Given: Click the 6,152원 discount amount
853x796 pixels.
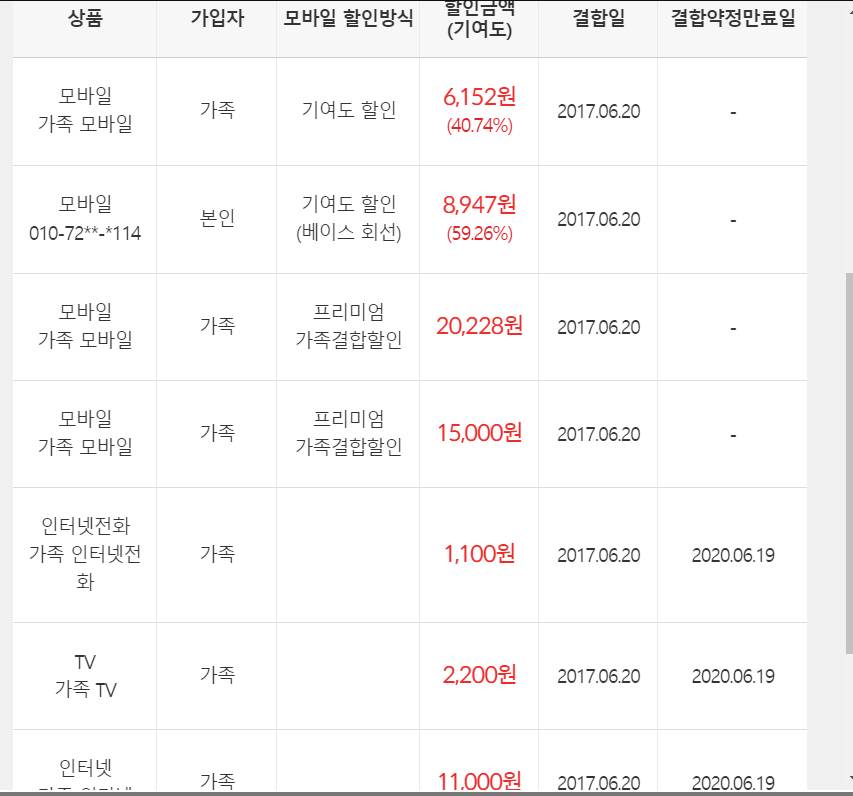Looking at the screenshot, I should click(479, 97).
